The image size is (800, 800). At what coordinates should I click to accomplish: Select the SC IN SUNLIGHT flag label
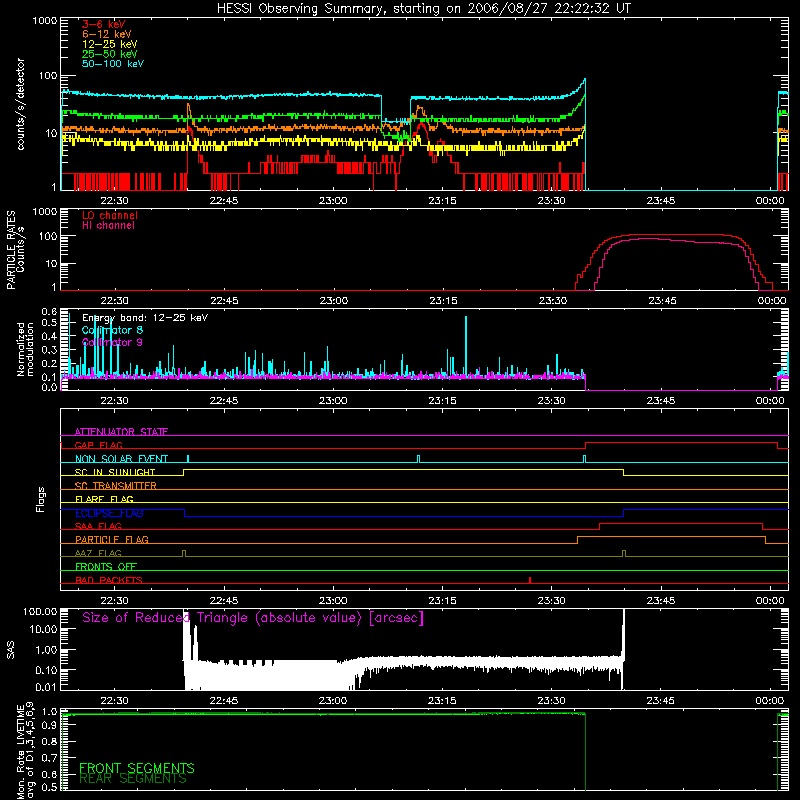[x=115, y=472]
